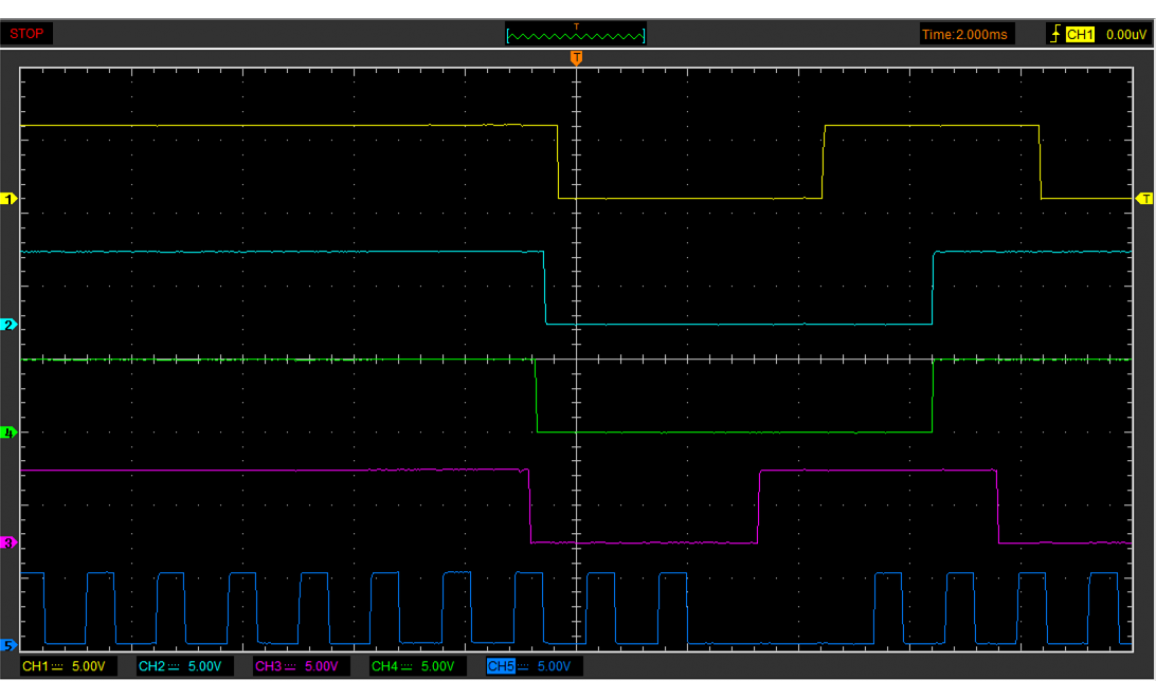Click the yellow CH1 ground level marker
Viewport: 1156px width, 700px height.
click(x=11, y=200)
